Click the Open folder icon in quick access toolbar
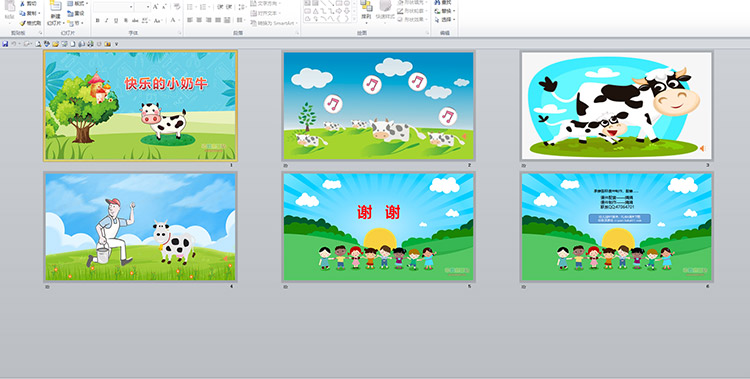The width and height of the screenshot is (750, 379). coord(55,44)
